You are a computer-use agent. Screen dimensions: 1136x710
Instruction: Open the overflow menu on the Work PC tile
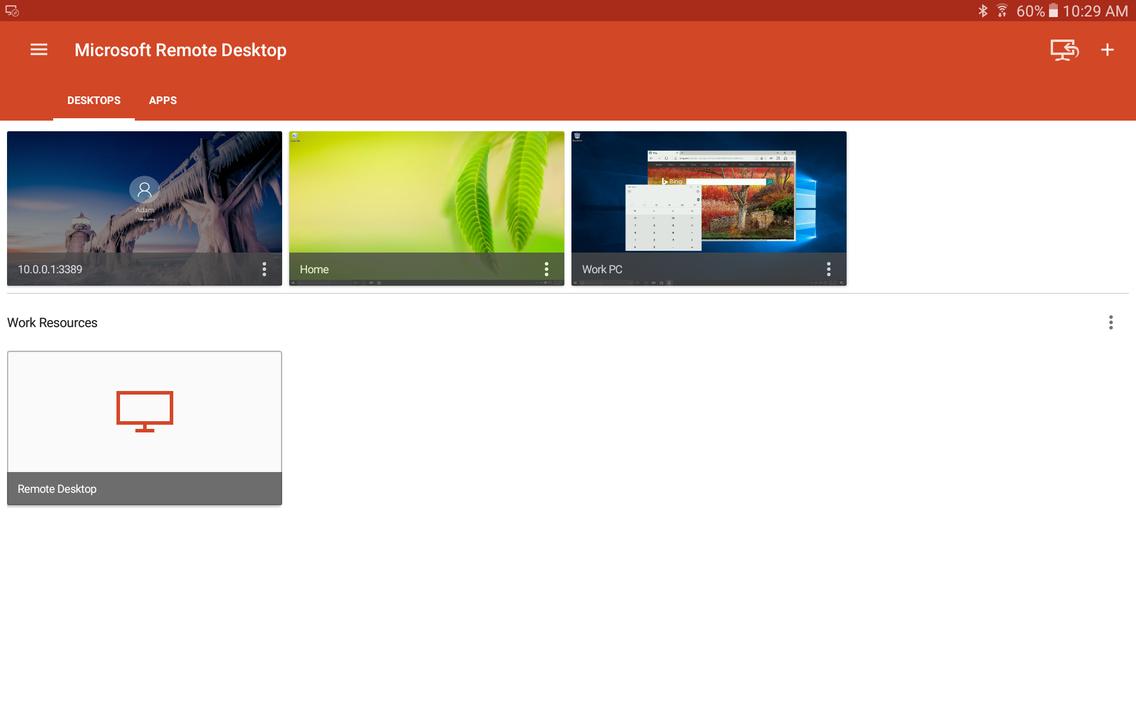(828, 268)
